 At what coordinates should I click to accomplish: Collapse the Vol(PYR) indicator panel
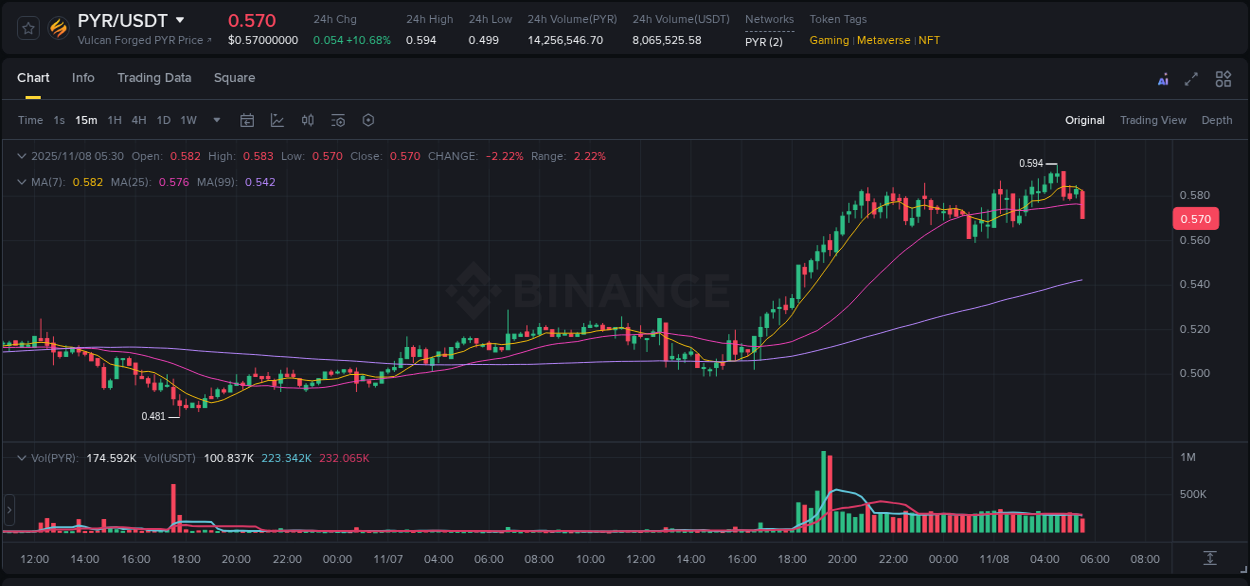coord(21,457)
